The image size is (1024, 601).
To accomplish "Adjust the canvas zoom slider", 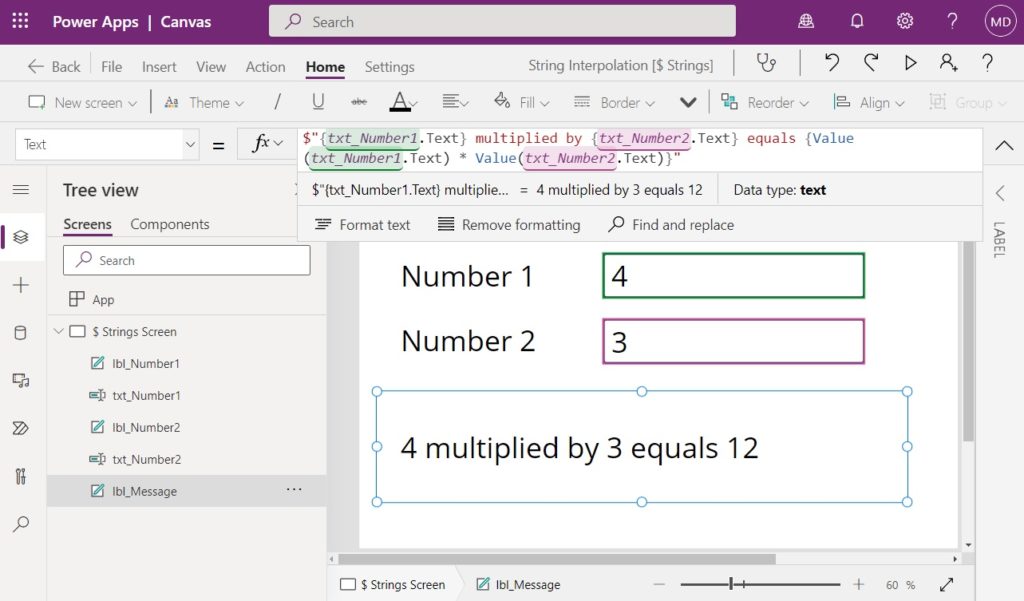I will pos(733,584).
